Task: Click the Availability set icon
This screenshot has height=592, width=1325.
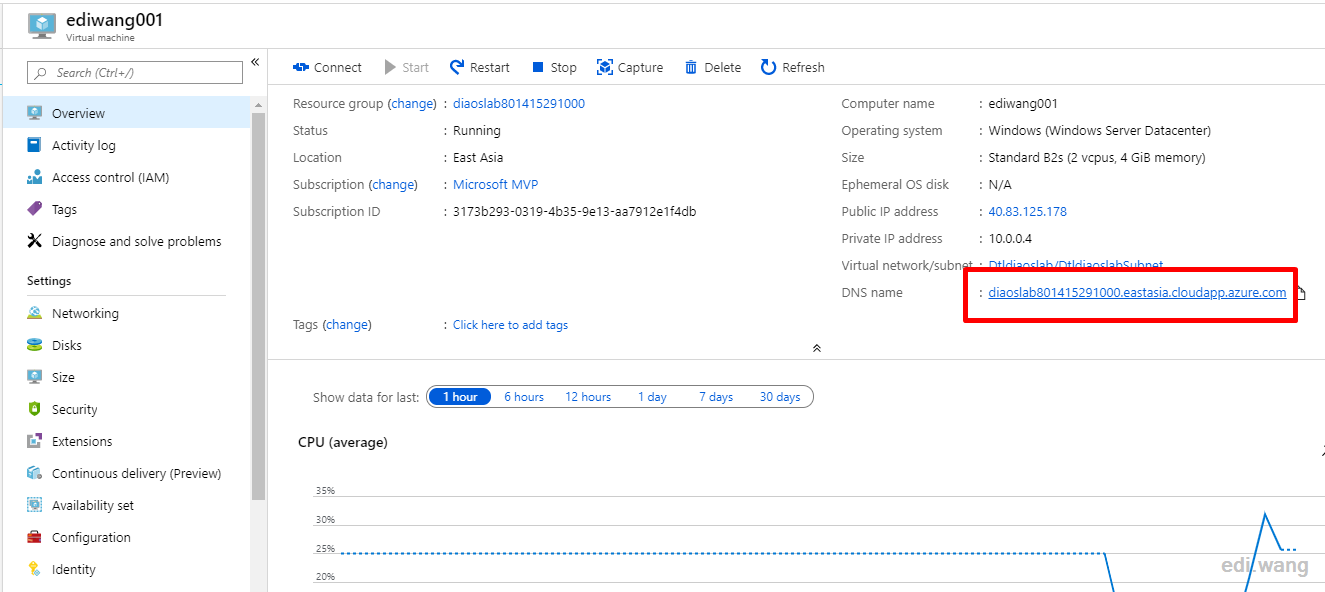Action: tap(35, 505)
